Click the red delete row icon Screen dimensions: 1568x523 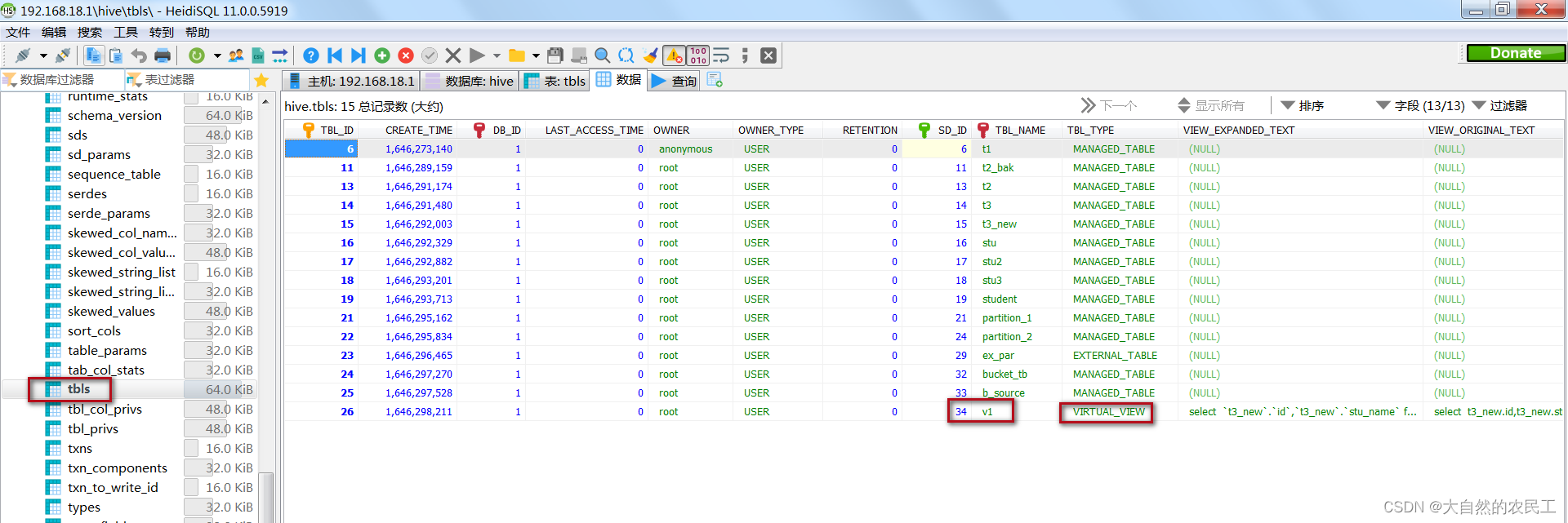[406, 55]
